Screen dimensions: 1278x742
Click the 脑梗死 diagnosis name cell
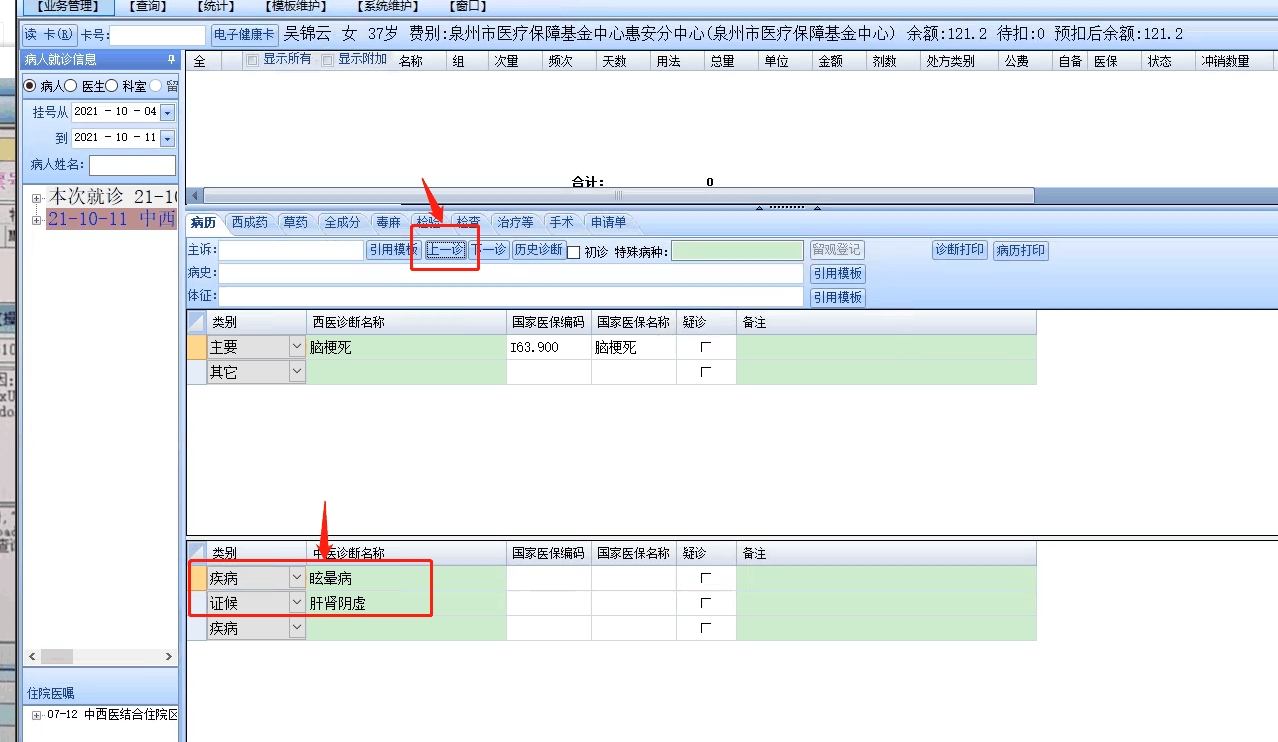407,347
